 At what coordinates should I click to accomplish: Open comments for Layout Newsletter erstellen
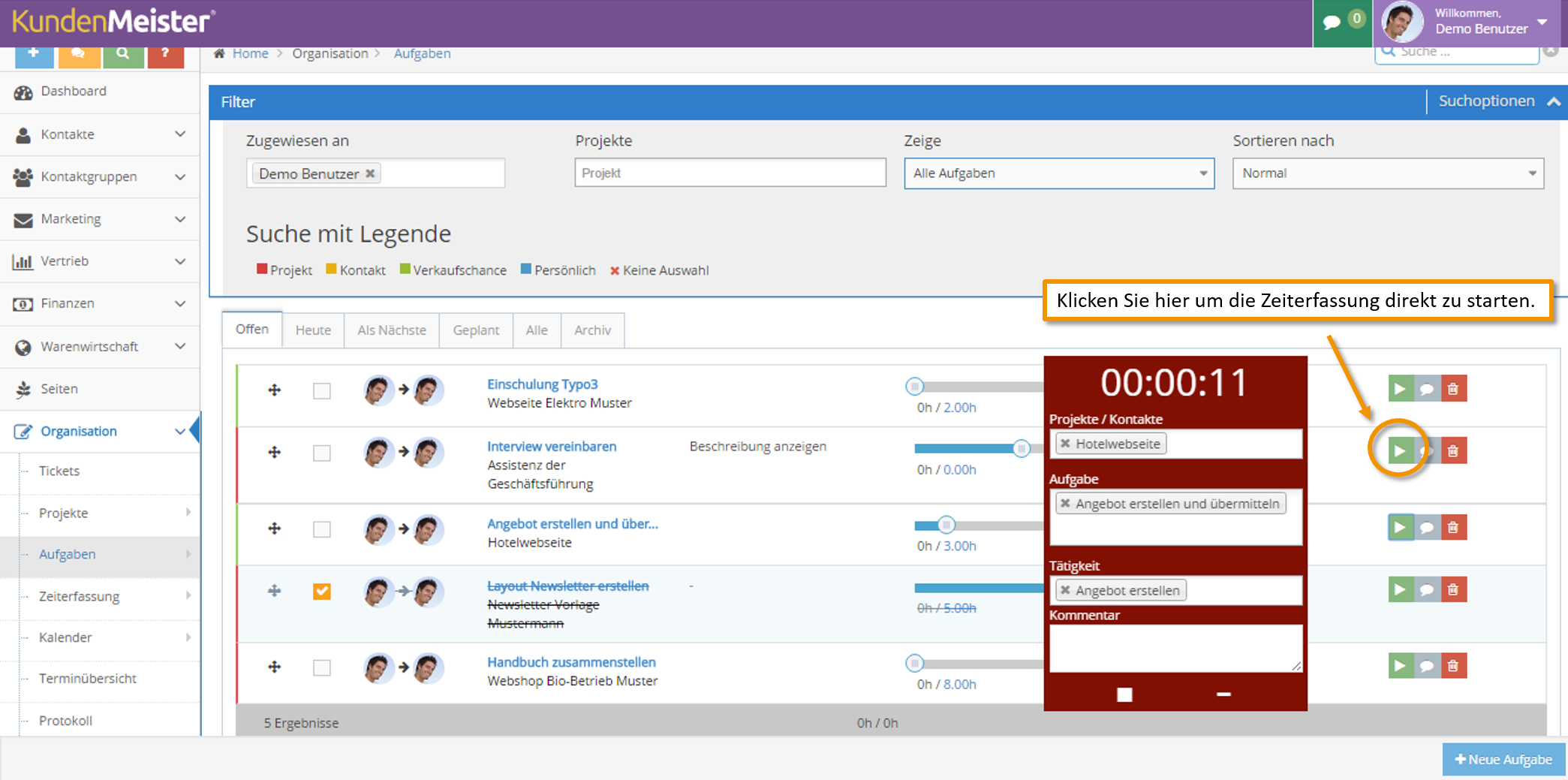[1427, 589]
